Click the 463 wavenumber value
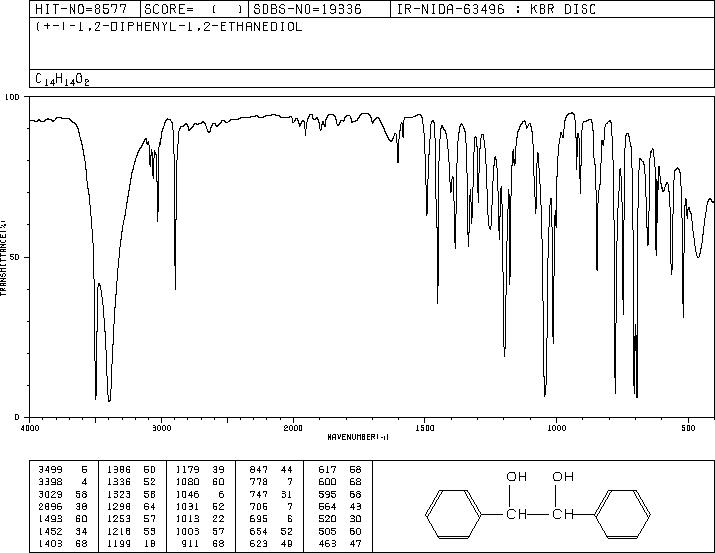The width and height of the screenshot is (715, 553). click(327, 544)
